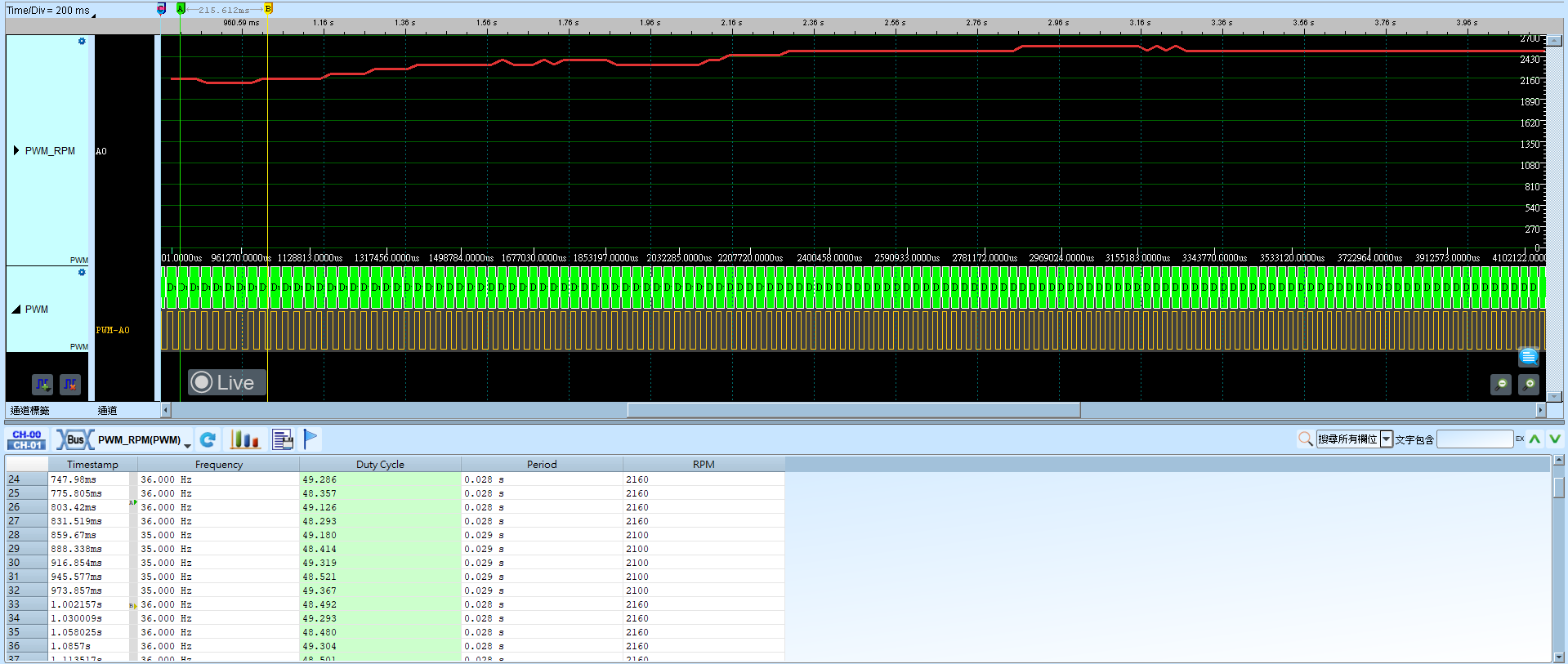Toggle the EX search option
Image resolution: width=1568 pixels, height=664 pixels.
point(1520,439)
